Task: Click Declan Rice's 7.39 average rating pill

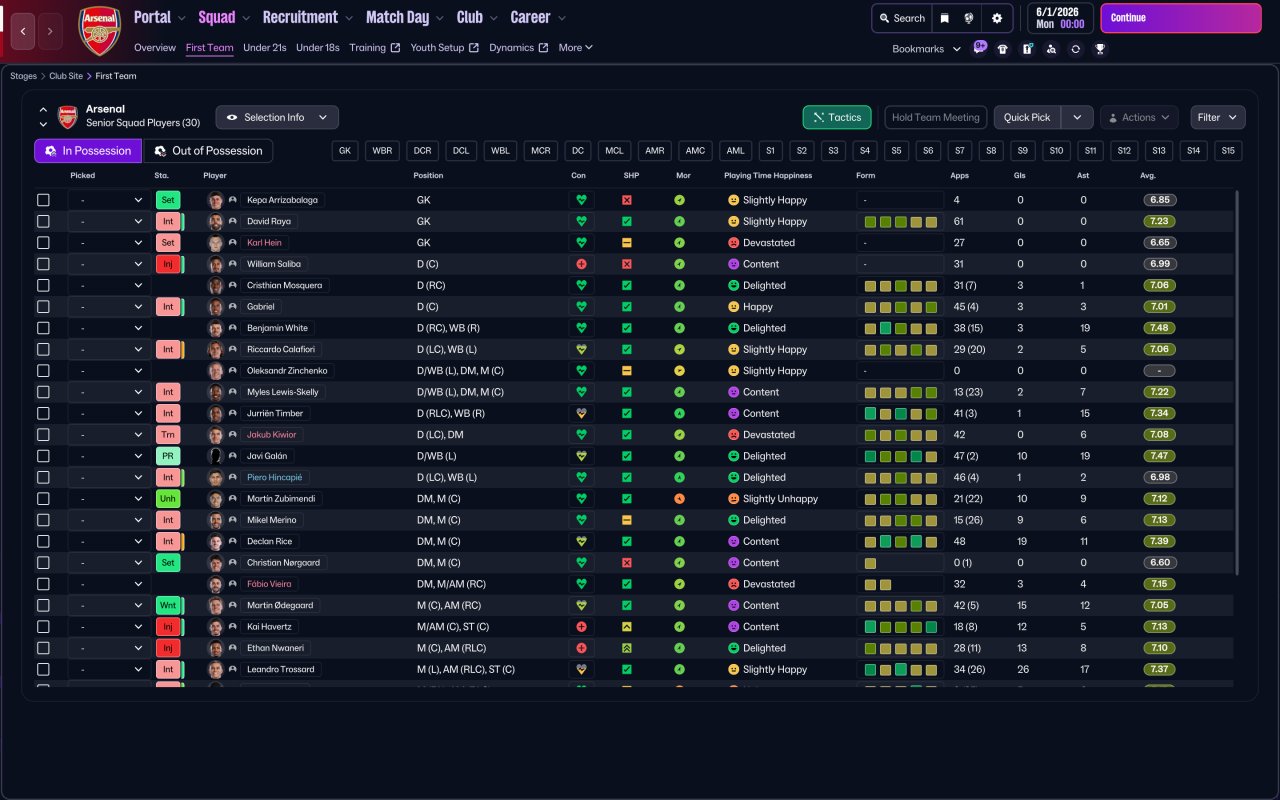Action: coord(1160,541)
